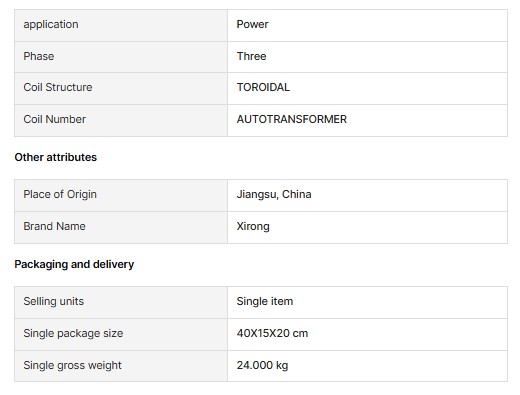Select the TOROIDAL value text

[263, 87]
